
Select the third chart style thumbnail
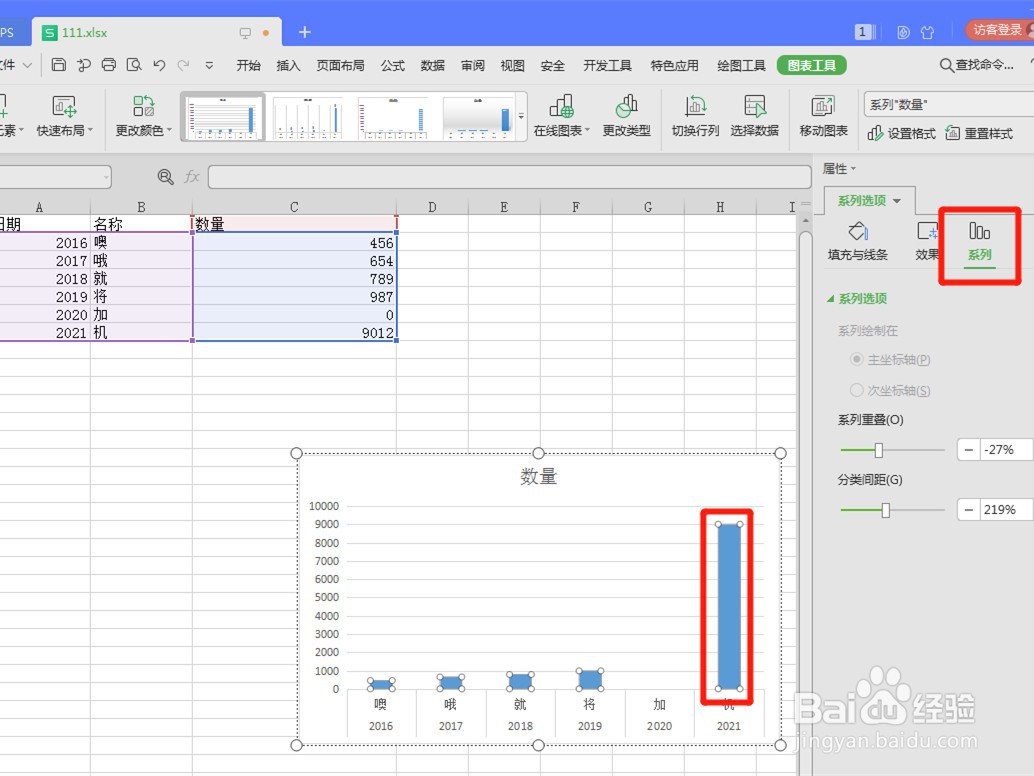point(394,117)
